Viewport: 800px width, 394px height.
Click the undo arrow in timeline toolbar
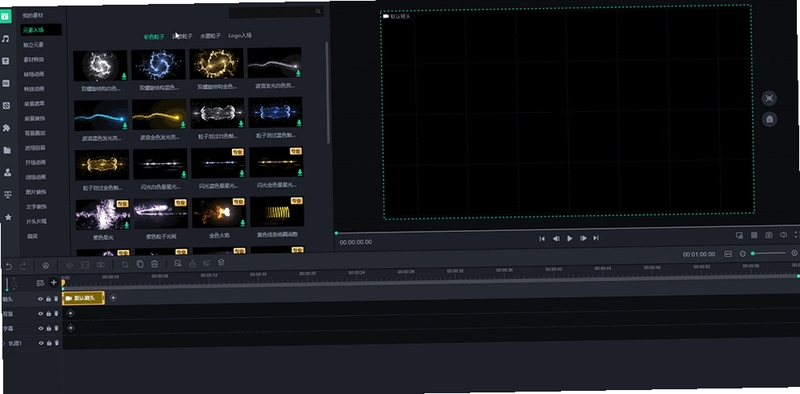click(x=9, y=266)
